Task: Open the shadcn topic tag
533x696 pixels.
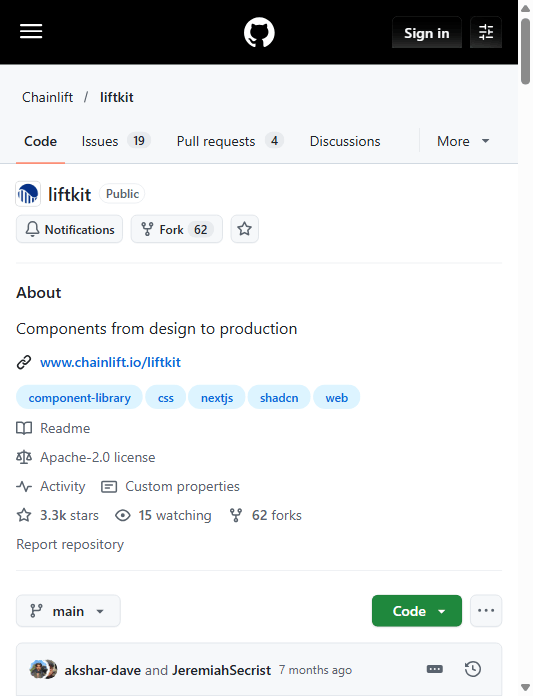Action: pos(279,397)
